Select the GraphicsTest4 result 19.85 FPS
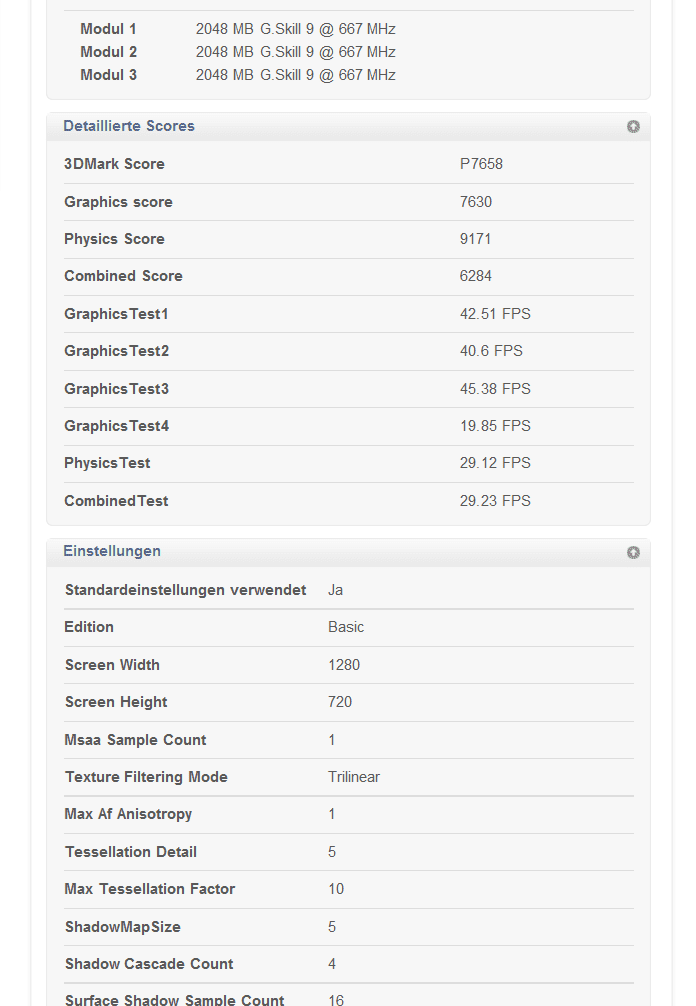This screenshot has width=696, height=1006. coord(495,426)
